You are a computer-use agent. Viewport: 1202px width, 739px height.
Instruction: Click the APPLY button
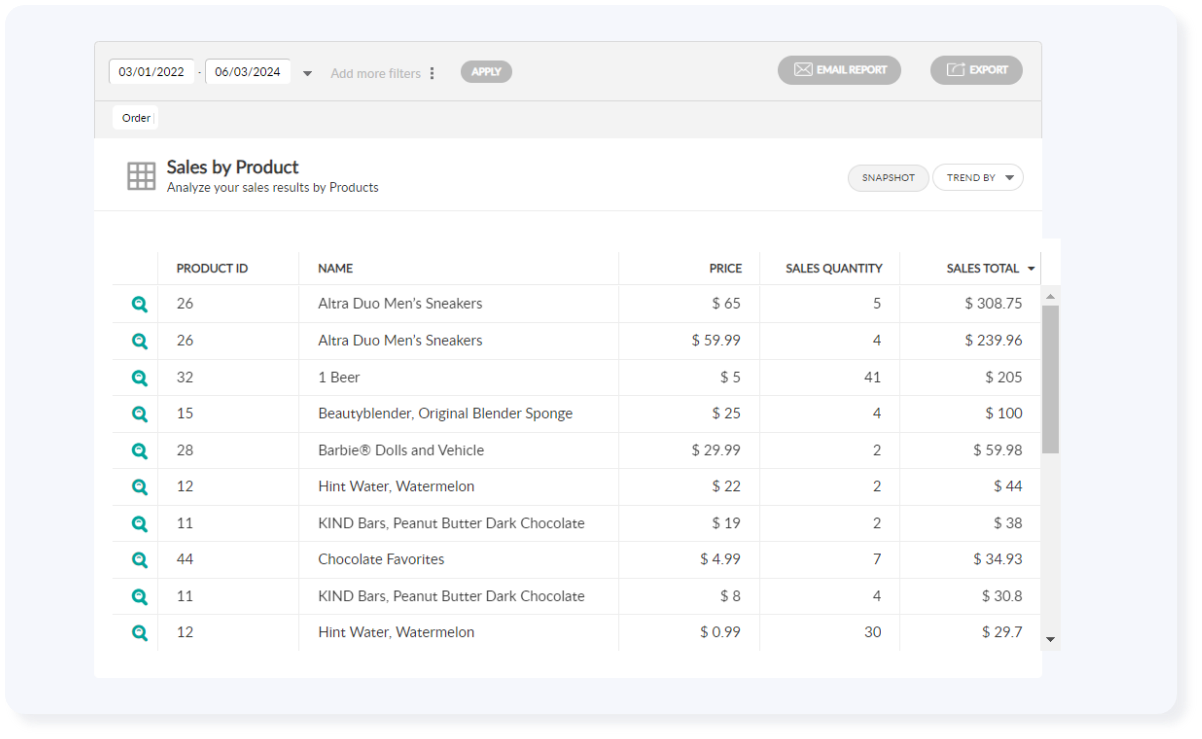pyautogui.click(x=486, y=71)
